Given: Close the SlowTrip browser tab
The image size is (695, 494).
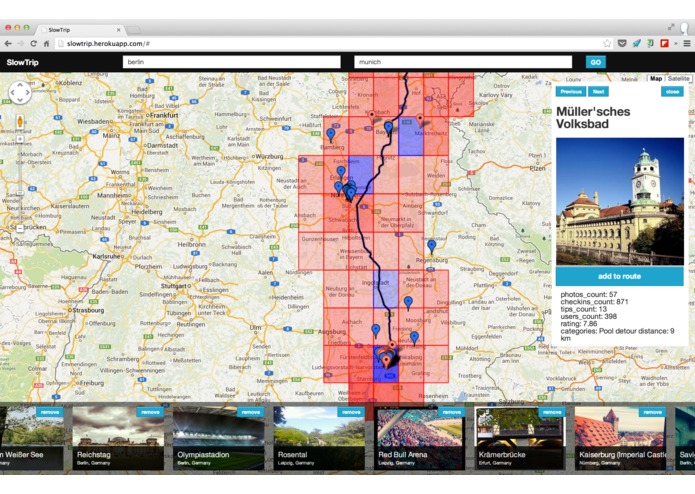Looking at the screenshot, I should tap(118, 30).
